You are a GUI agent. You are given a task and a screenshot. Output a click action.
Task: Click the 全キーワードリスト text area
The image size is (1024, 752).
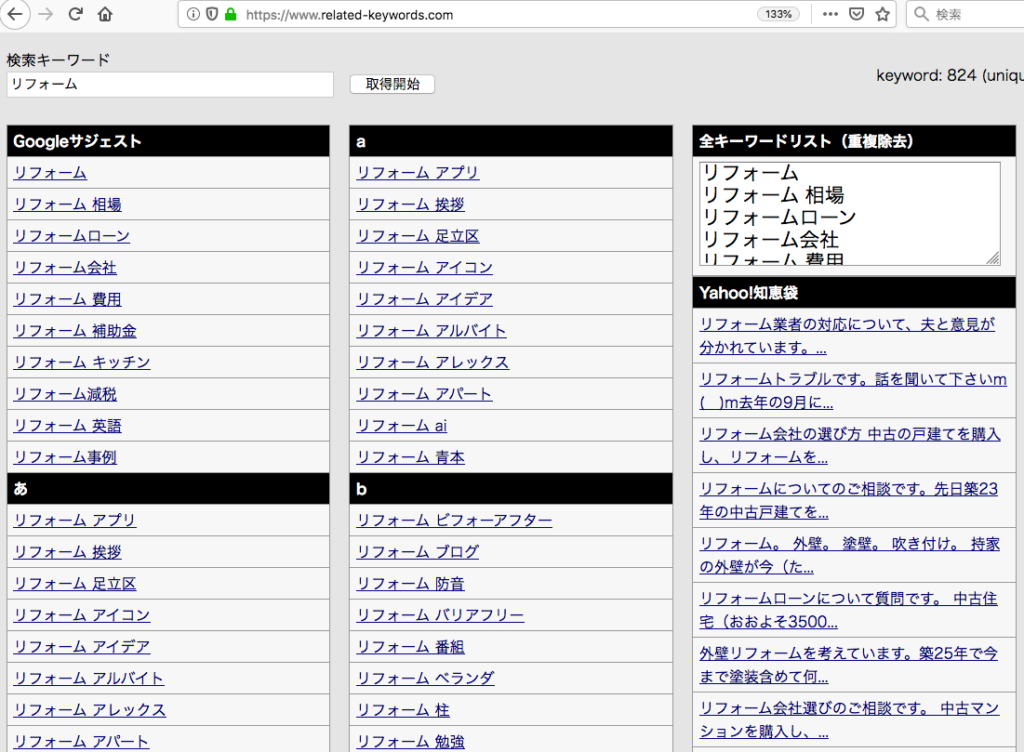(849, 213)
